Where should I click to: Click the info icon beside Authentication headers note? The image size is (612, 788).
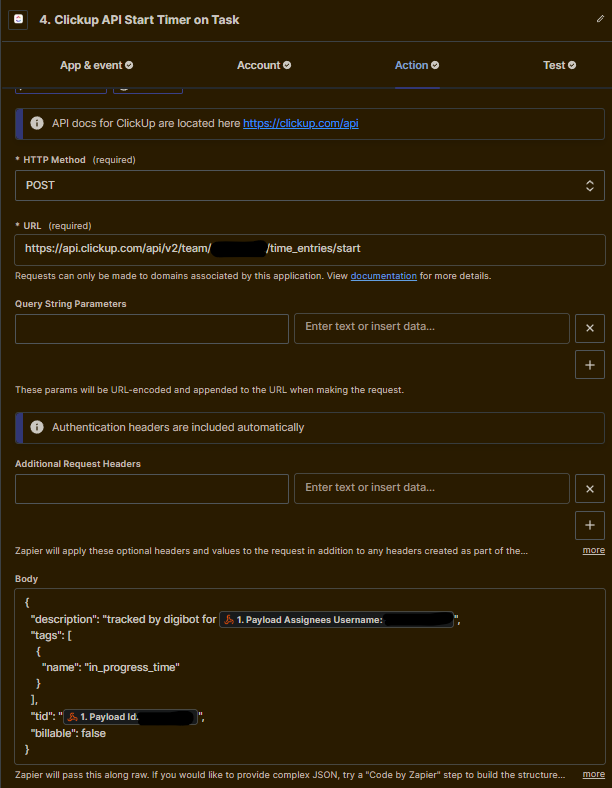[x=37, y=427]
